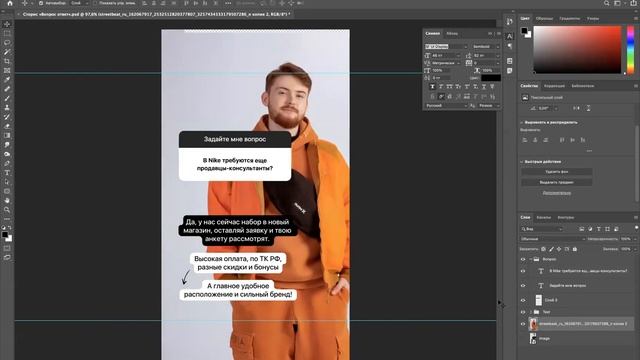Click the lock all icon in Layers panel
The width and height of the screenshot is (640, 360).
(575, 249)
